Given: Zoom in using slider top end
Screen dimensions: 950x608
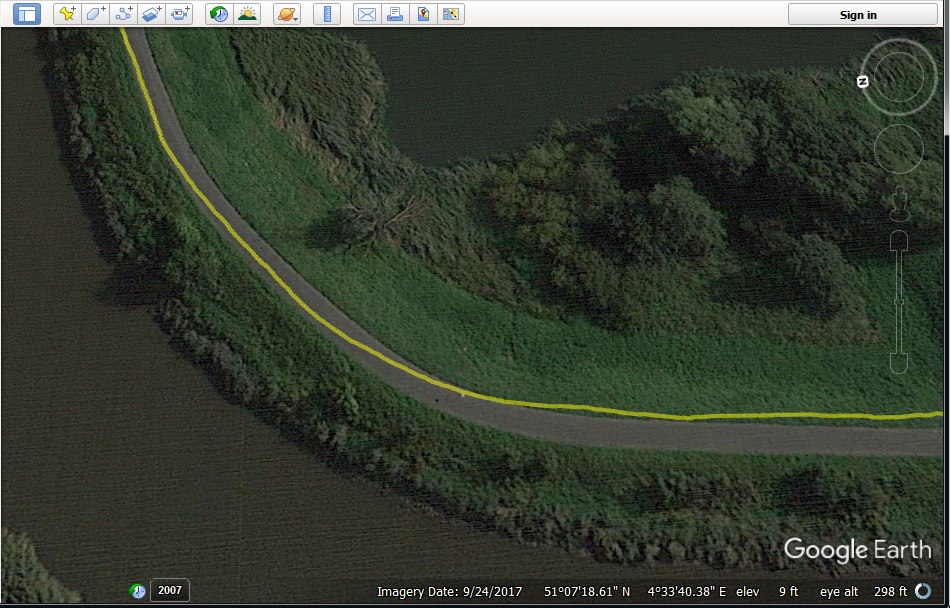Looking at the screenshot, I should pos(899,240).
